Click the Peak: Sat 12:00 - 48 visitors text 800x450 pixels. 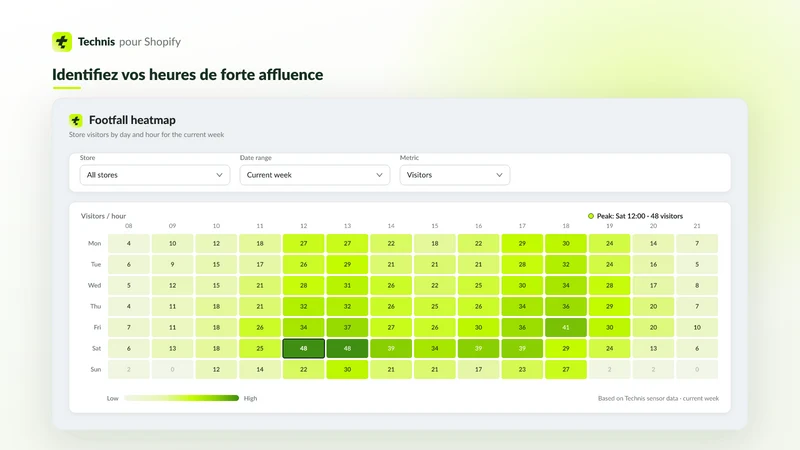[x=640, y=216]
